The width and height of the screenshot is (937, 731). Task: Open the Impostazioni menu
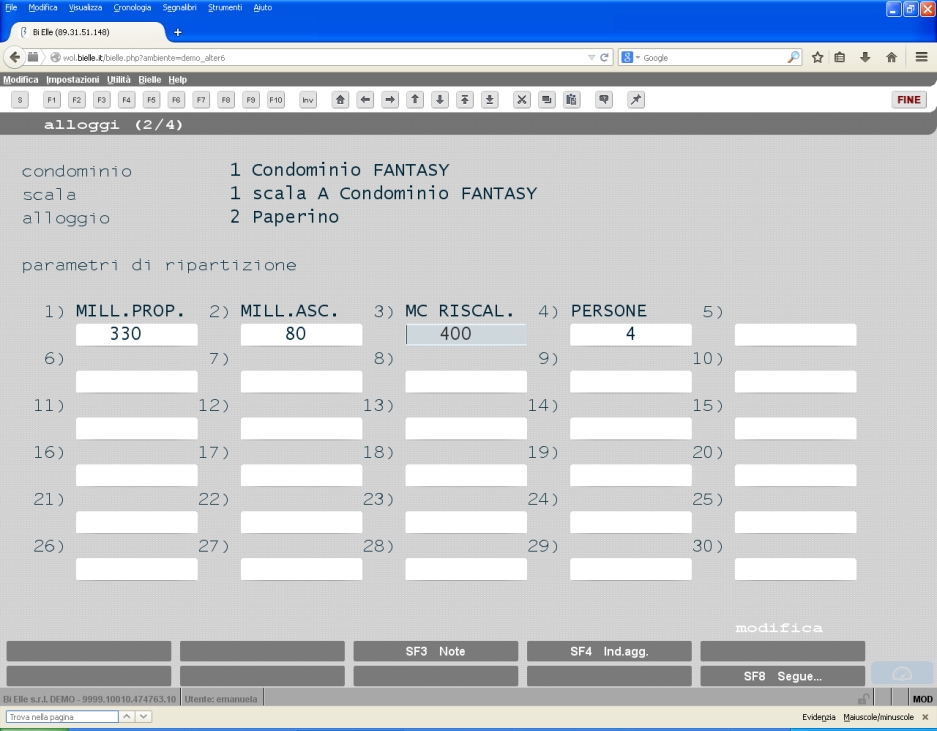[x=72, y=79]
